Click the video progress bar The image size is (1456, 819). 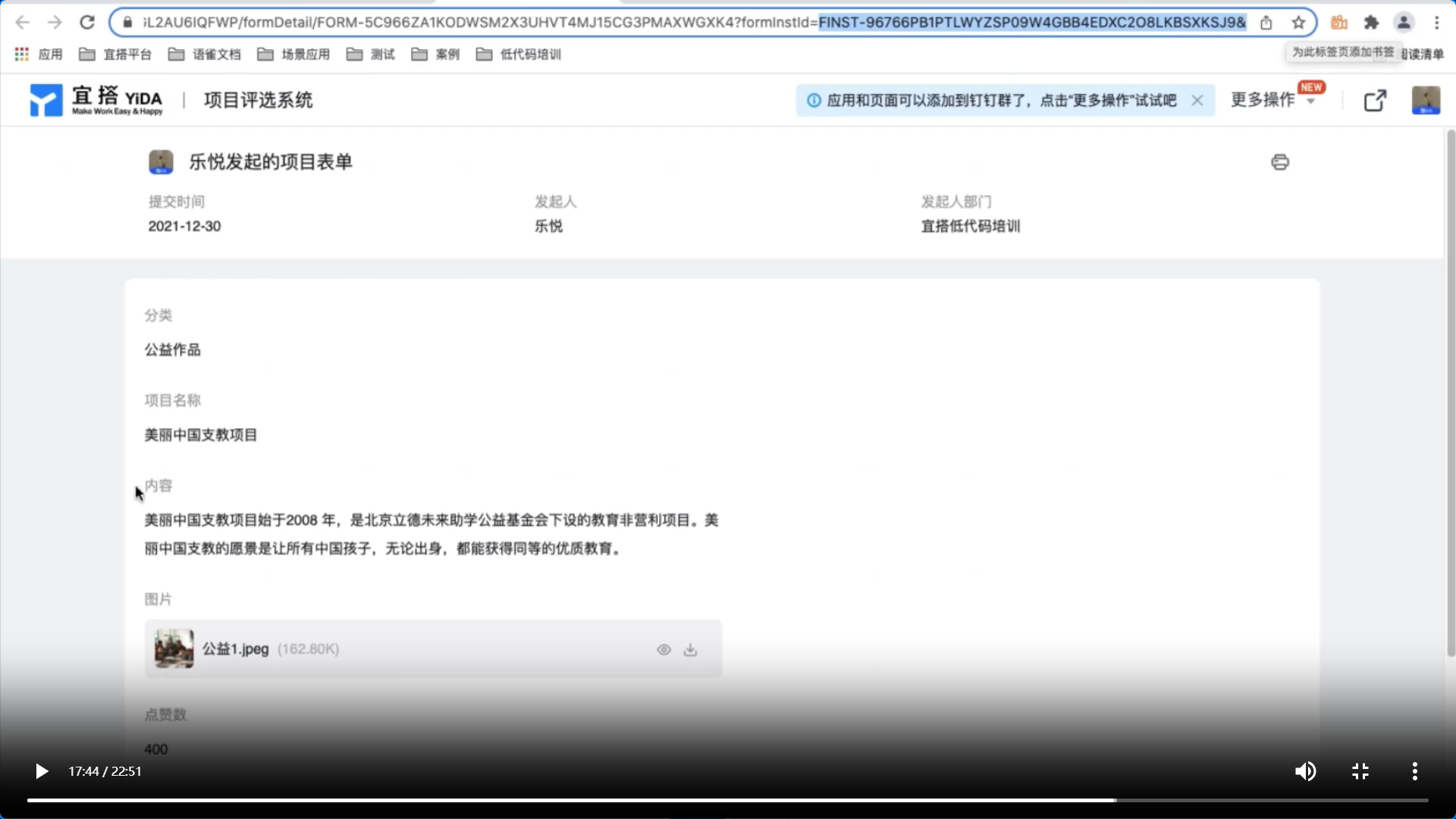(x=728, y=800)
